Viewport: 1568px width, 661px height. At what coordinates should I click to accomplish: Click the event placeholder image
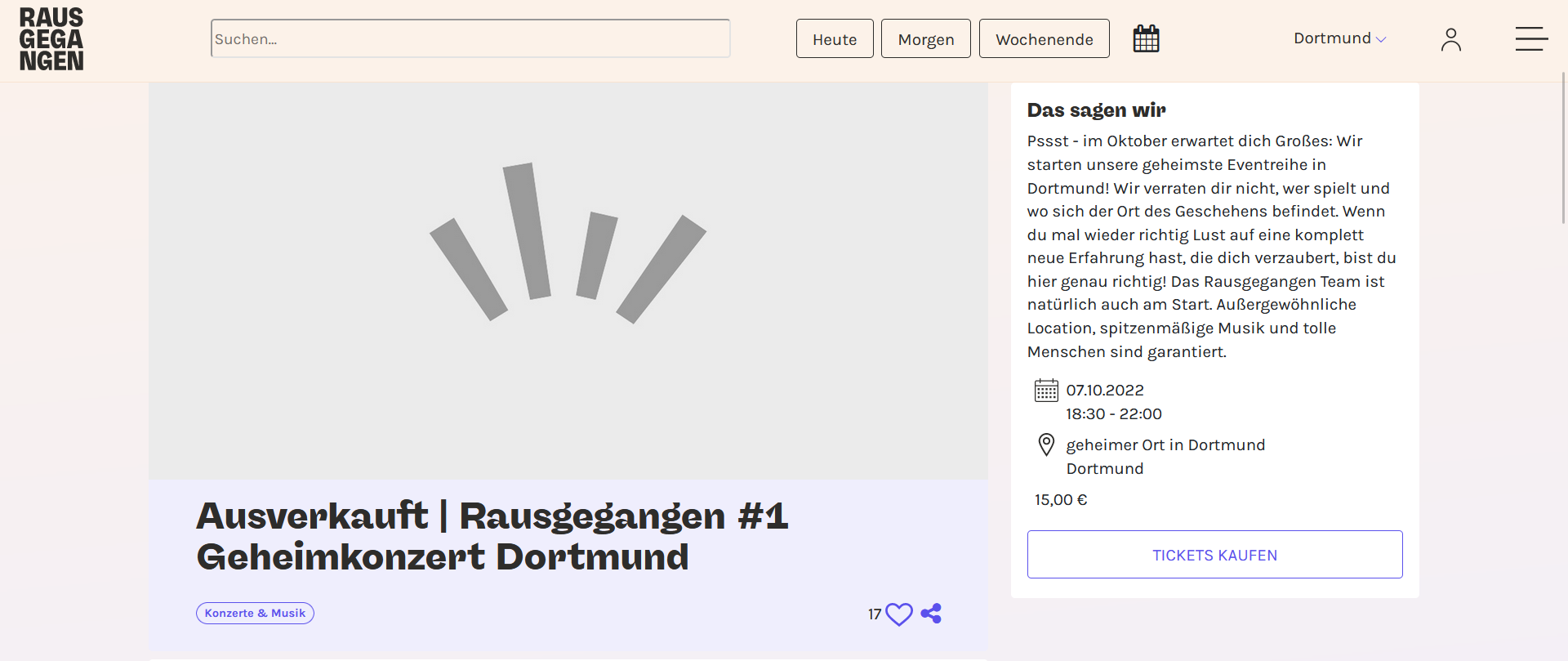pyautogui.click(x=568, y=281)
